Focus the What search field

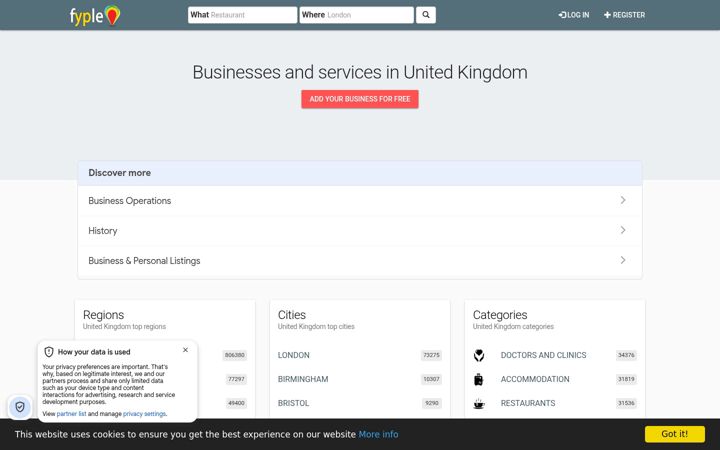[x=242, y=15]
